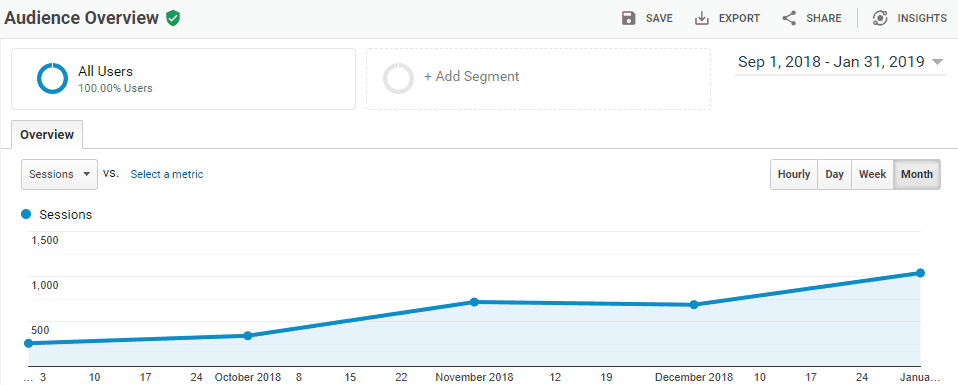Click the EXPORT download icon
958x385 pixels.
701,18
